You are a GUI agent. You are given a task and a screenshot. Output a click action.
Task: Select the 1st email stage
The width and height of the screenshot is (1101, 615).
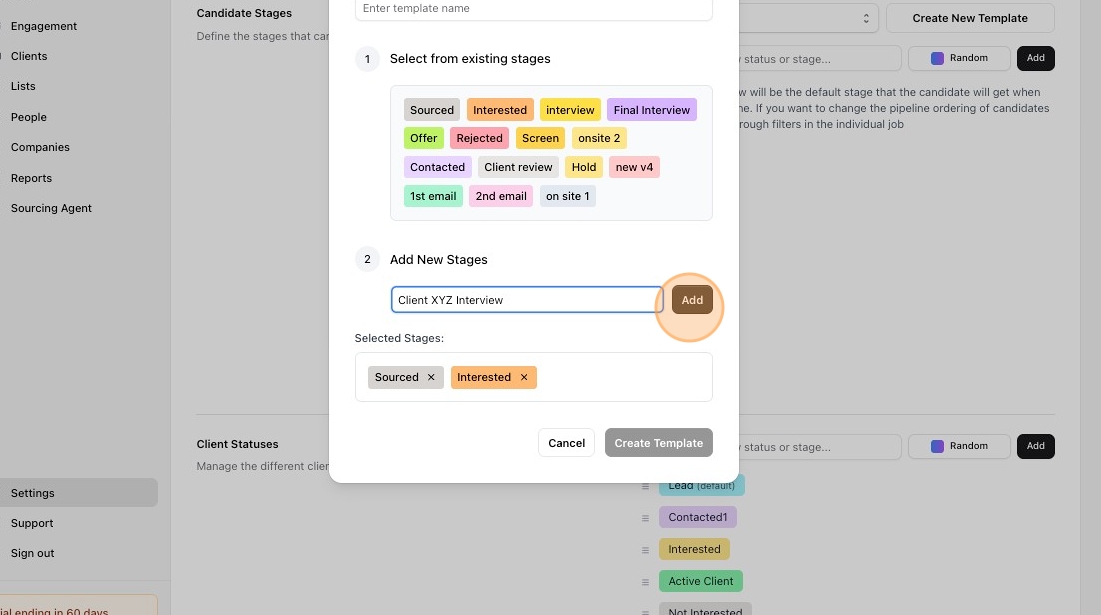(433, 196)
